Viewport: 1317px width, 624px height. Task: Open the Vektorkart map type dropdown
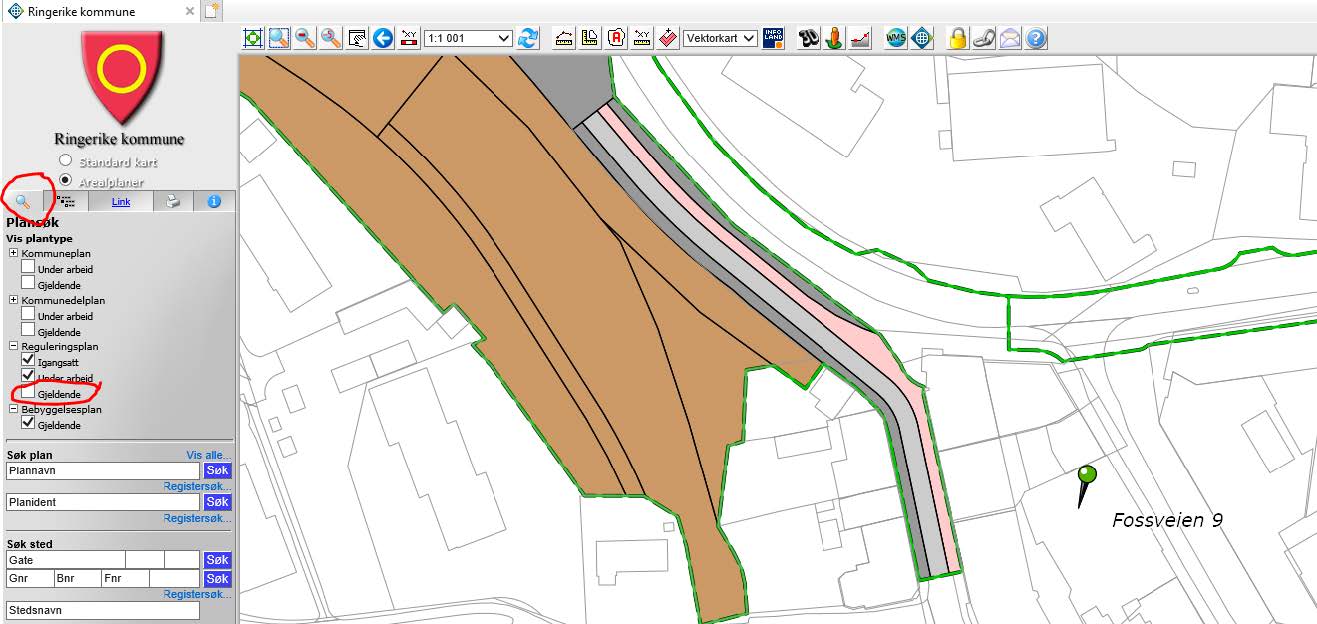click(x=720, y=38)
